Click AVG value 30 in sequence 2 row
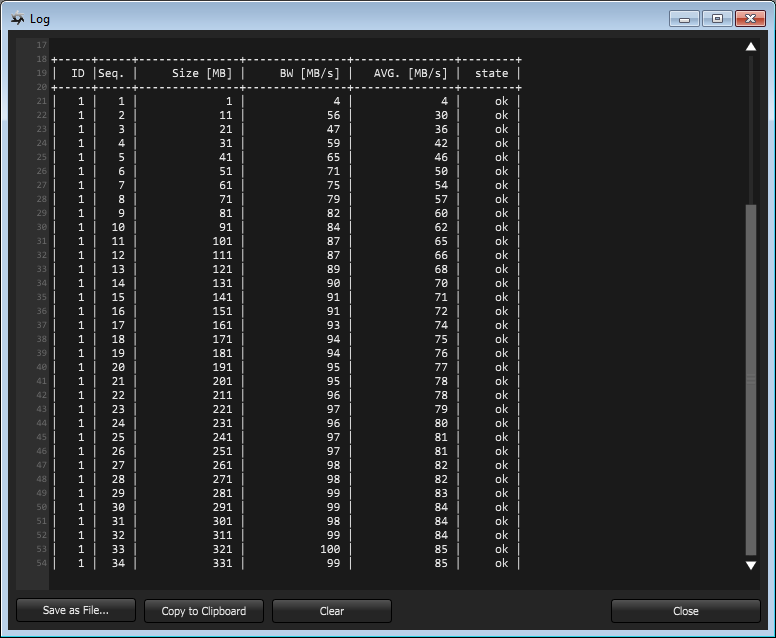Screen dimensions: 776x638 (x=441, y=115)
